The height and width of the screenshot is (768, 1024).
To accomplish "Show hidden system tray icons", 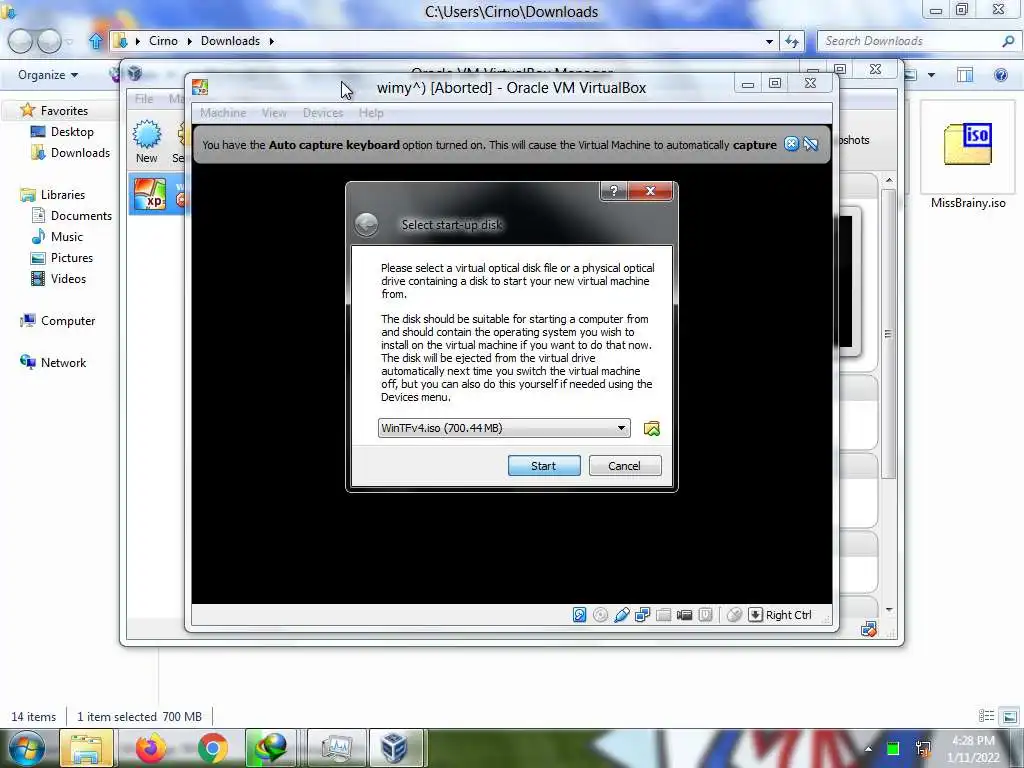I will [868, 748].
